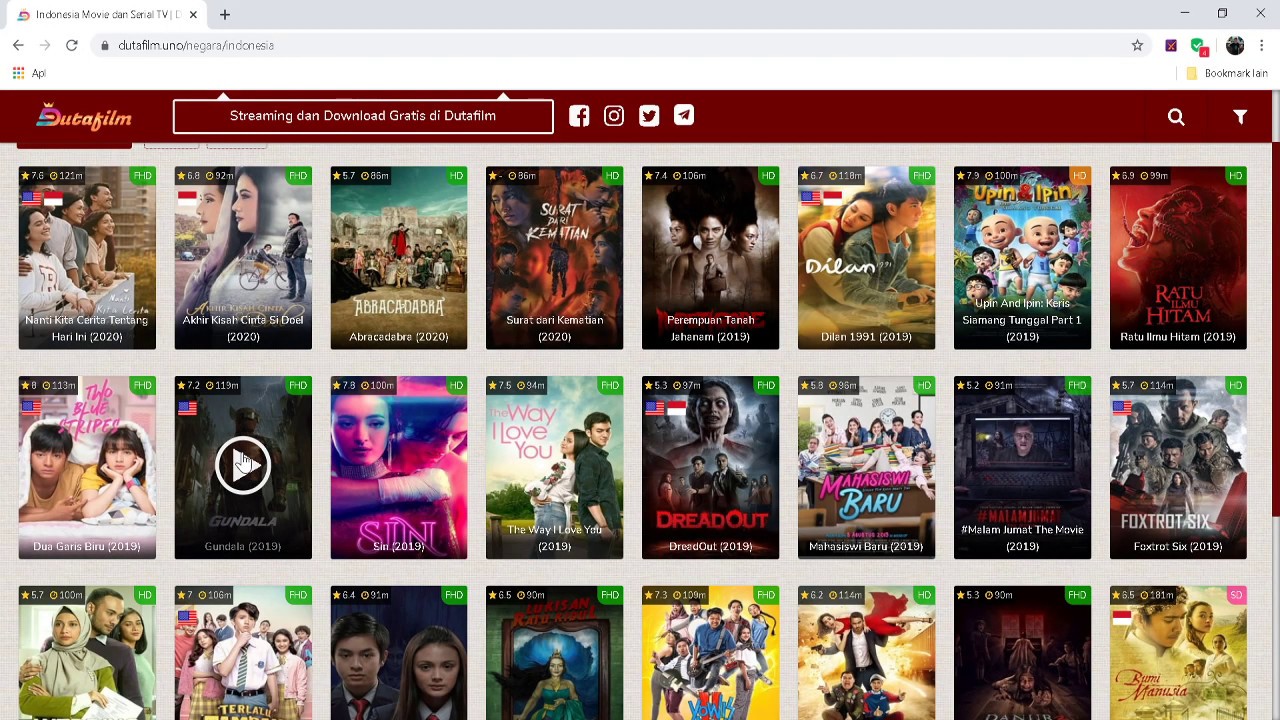Open the Bookmark lain folder
Screen dimensions: 1280x720
click(x=1227, y=73)
